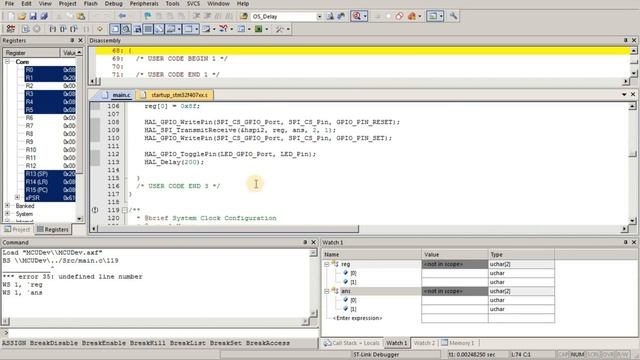Screen dimensions: 640x360
Task: Toggle auto-hide pin on Command panel
Action: pyautogui.click(x=305, y=242)
